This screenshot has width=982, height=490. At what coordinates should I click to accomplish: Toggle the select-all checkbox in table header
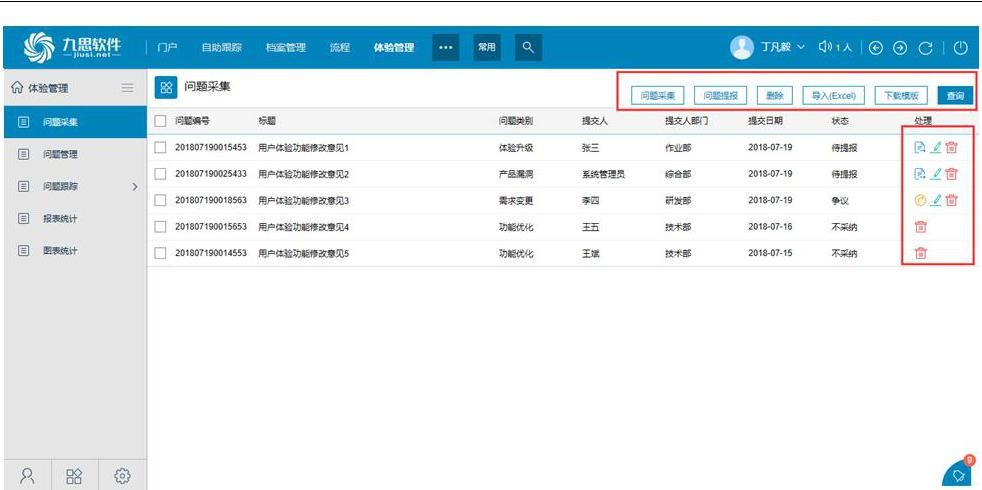[161, 121]
